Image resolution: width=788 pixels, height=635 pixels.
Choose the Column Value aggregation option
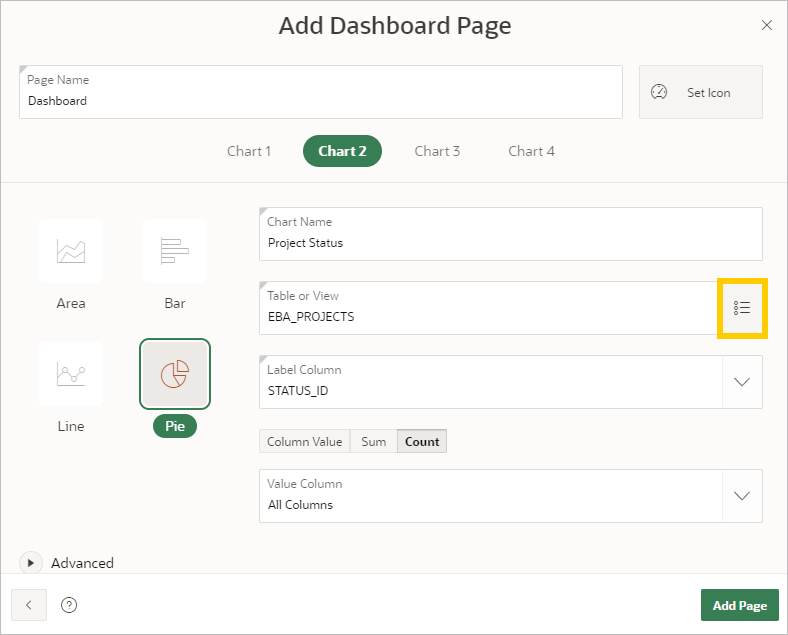[305, 441]
